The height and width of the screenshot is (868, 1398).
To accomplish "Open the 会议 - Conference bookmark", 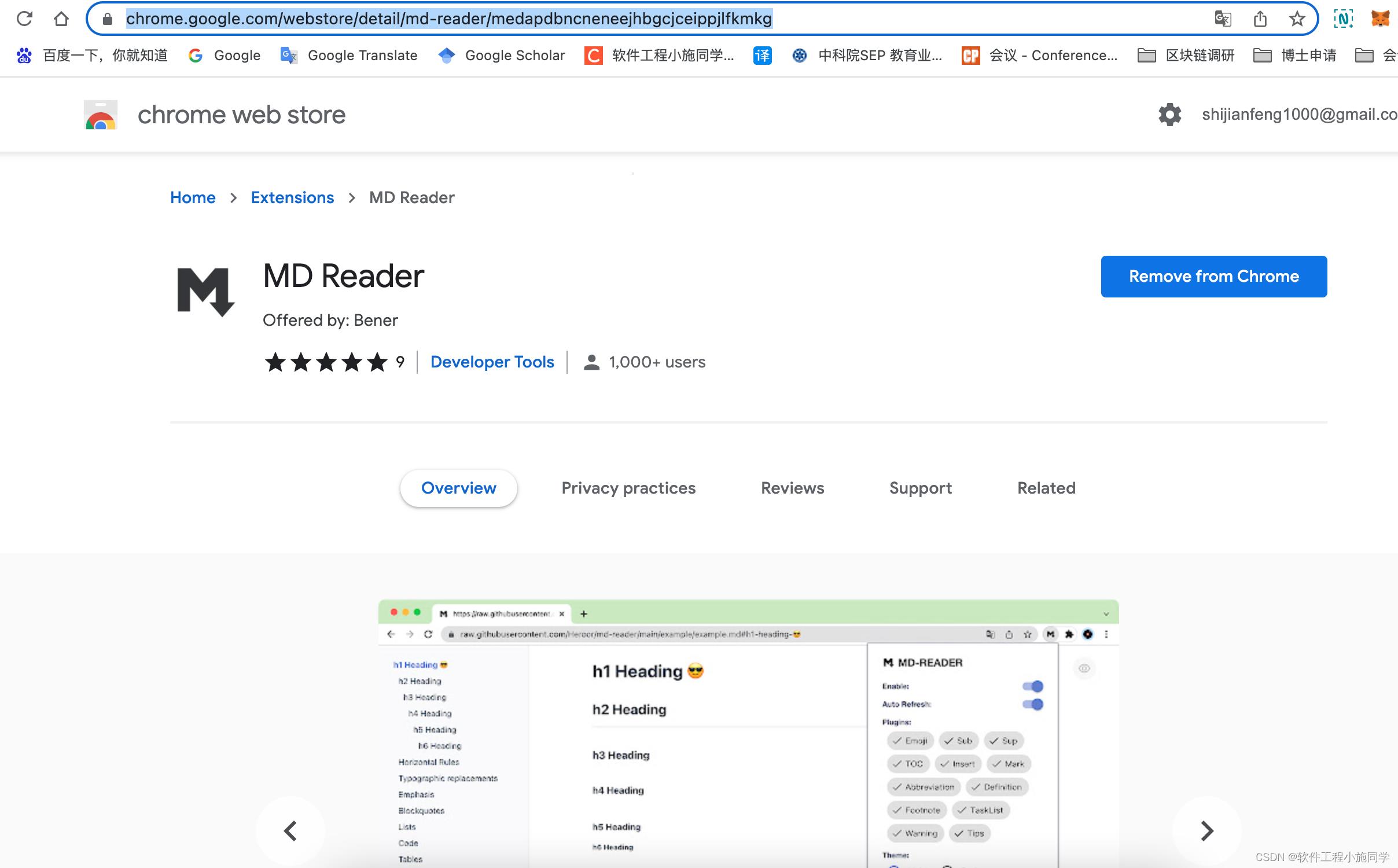I will [1040, 56].
